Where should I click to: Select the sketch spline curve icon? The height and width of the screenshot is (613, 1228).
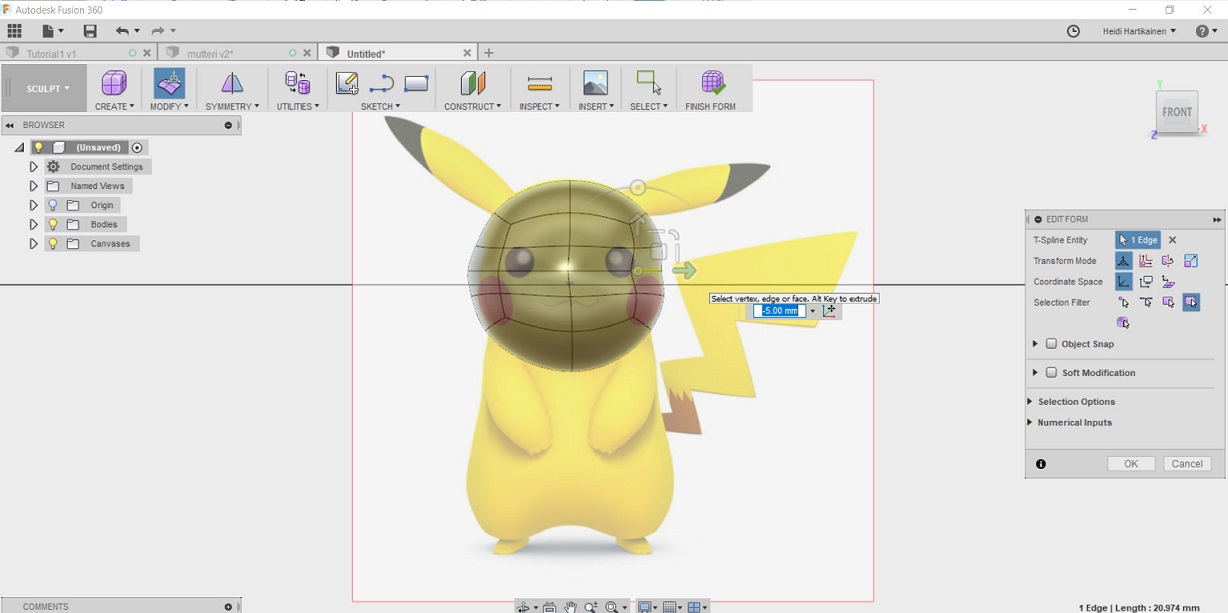(x=381, y=84)
